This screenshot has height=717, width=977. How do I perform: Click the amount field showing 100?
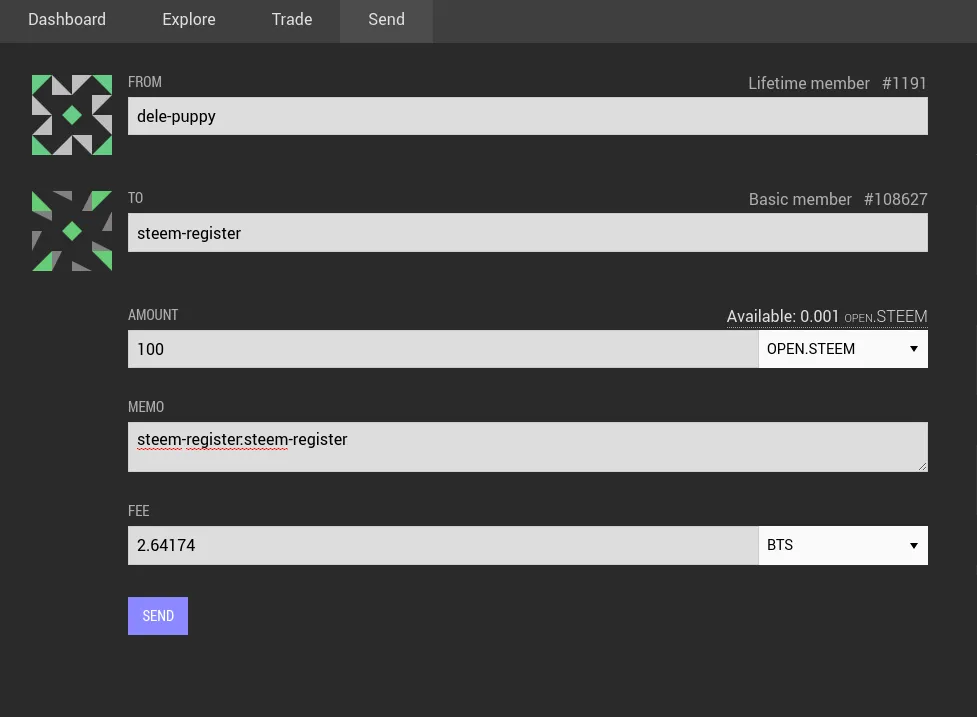click(442, 349)
